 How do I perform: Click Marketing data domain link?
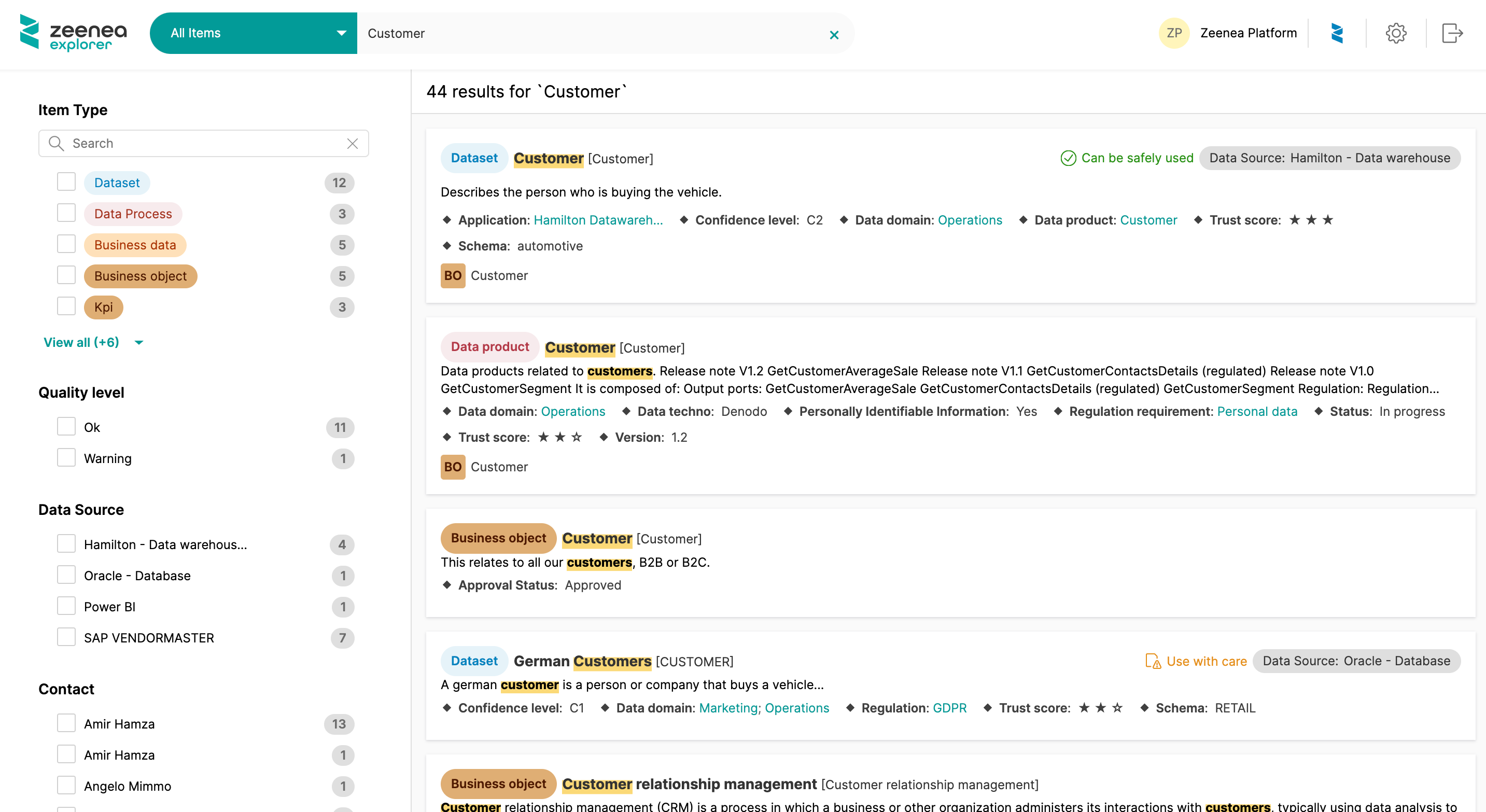(x=728, y=708)
